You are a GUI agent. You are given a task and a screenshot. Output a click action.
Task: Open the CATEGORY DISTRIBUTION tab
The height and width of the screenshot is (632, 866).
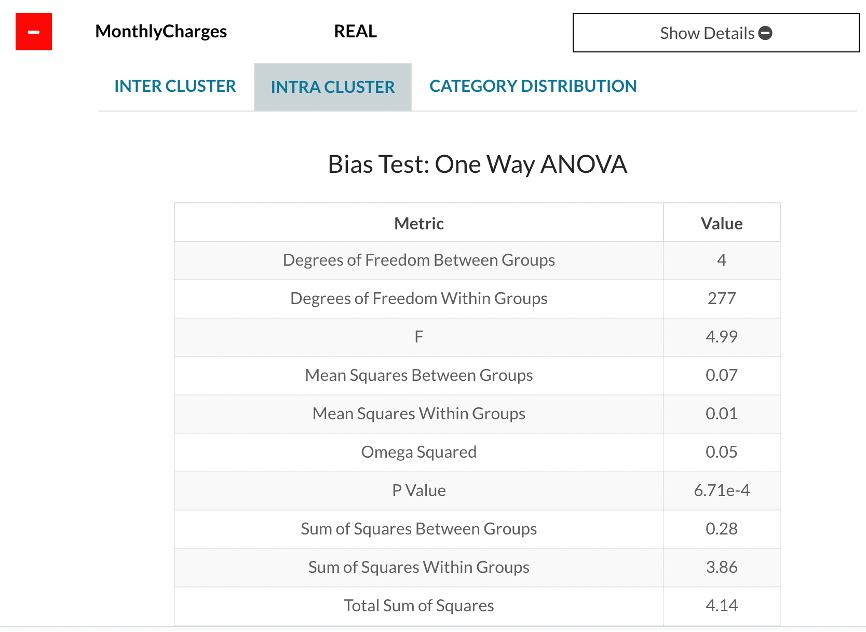533,86
